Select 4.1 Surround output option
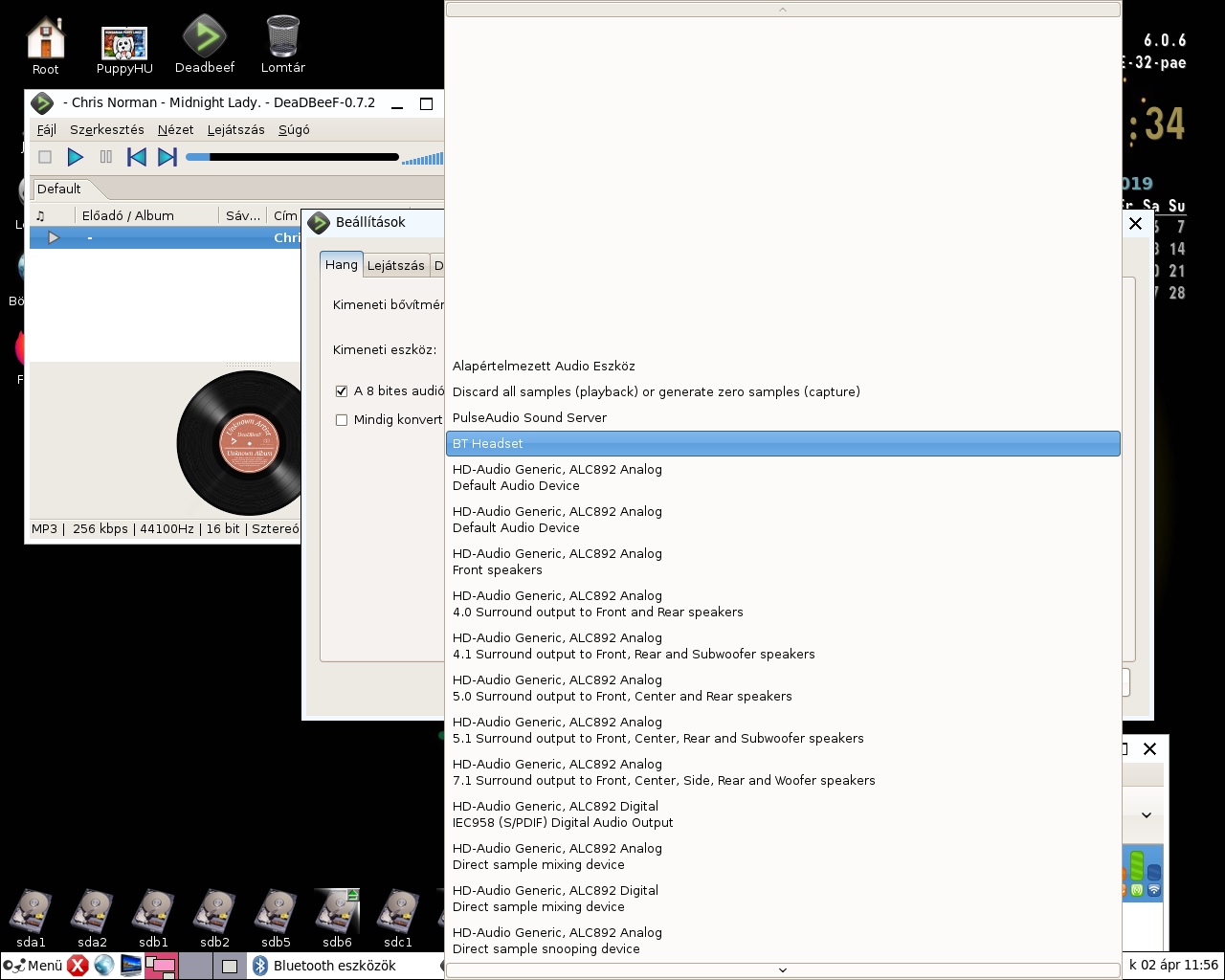 pyautogui.click(x=783, y=646)
